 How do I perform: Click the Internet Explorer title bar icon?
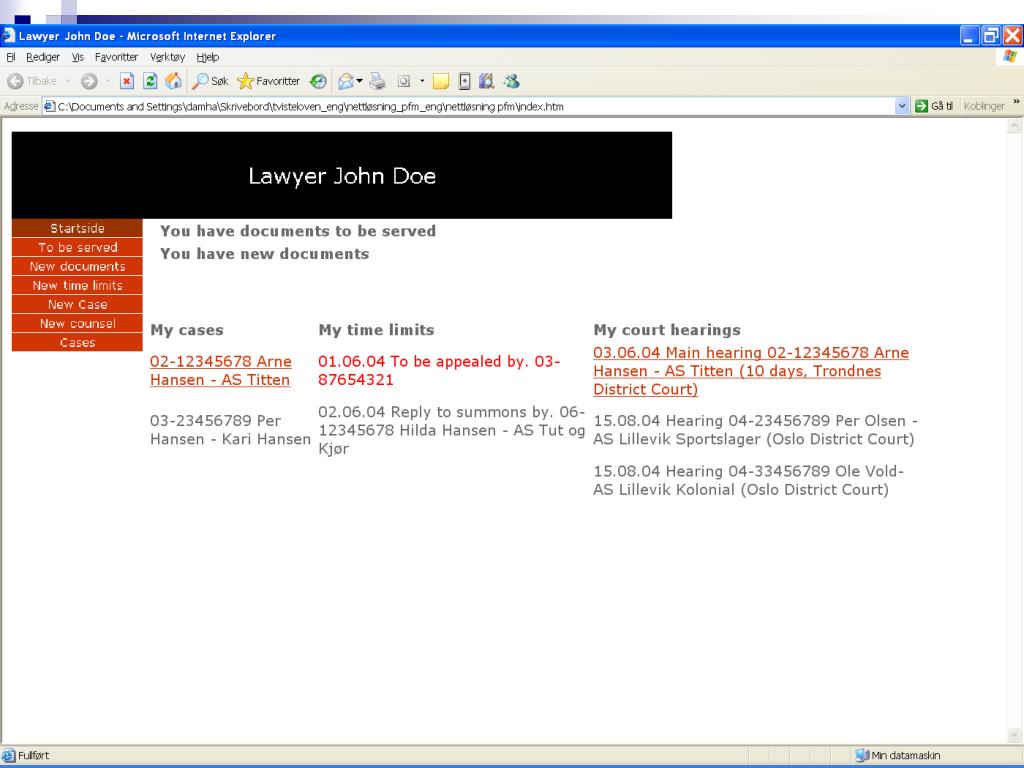tap(8, 35)
